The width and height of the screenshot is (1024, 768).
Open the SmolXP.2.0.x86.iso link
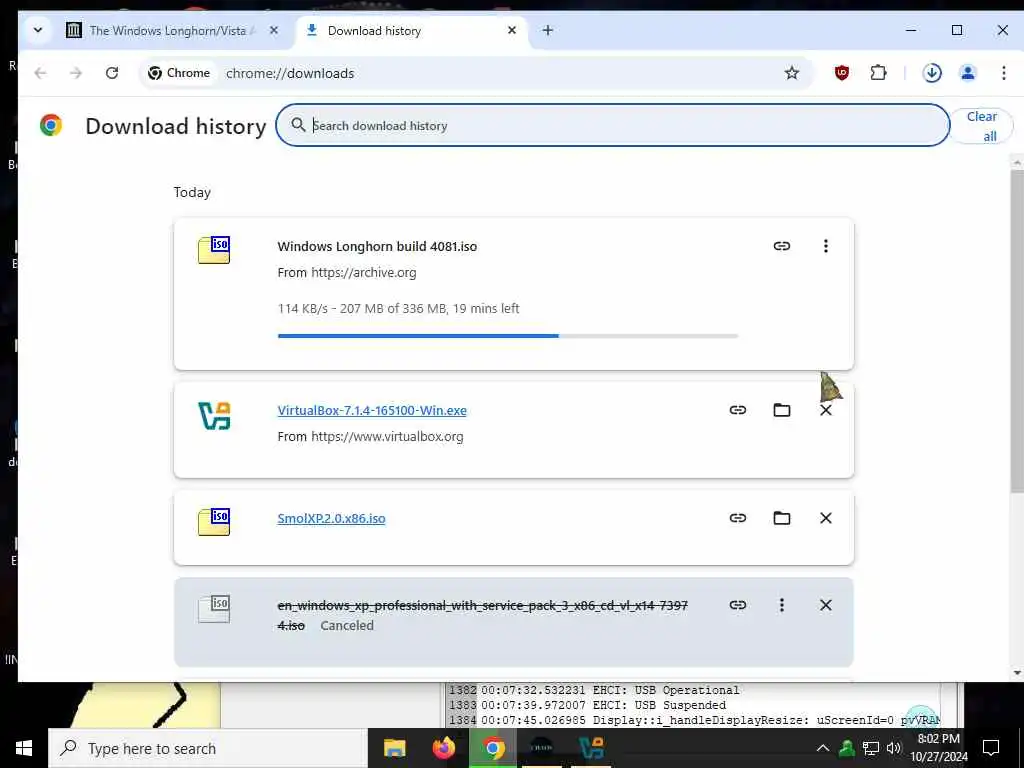coord(331,519)
